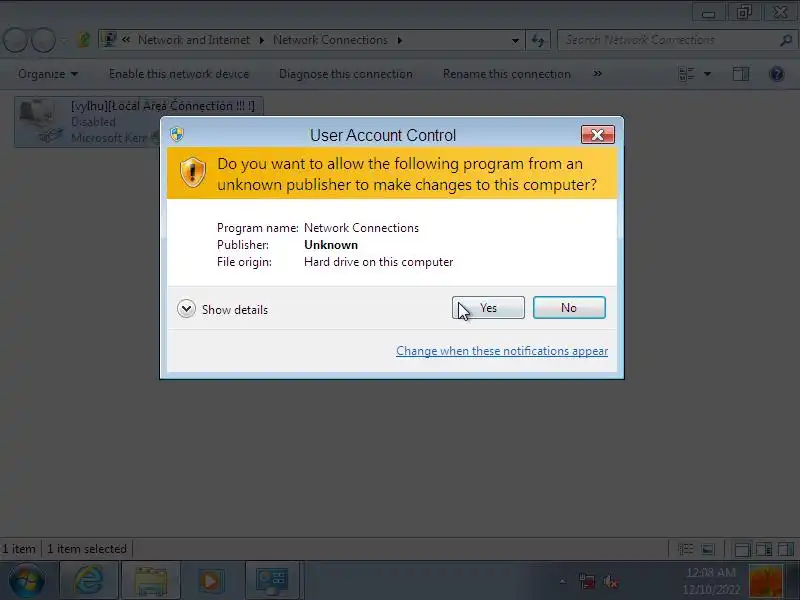Screen dimensions: 800x600
Task: Click Network Connections taskbar button
Action: [x=272, y=580]
